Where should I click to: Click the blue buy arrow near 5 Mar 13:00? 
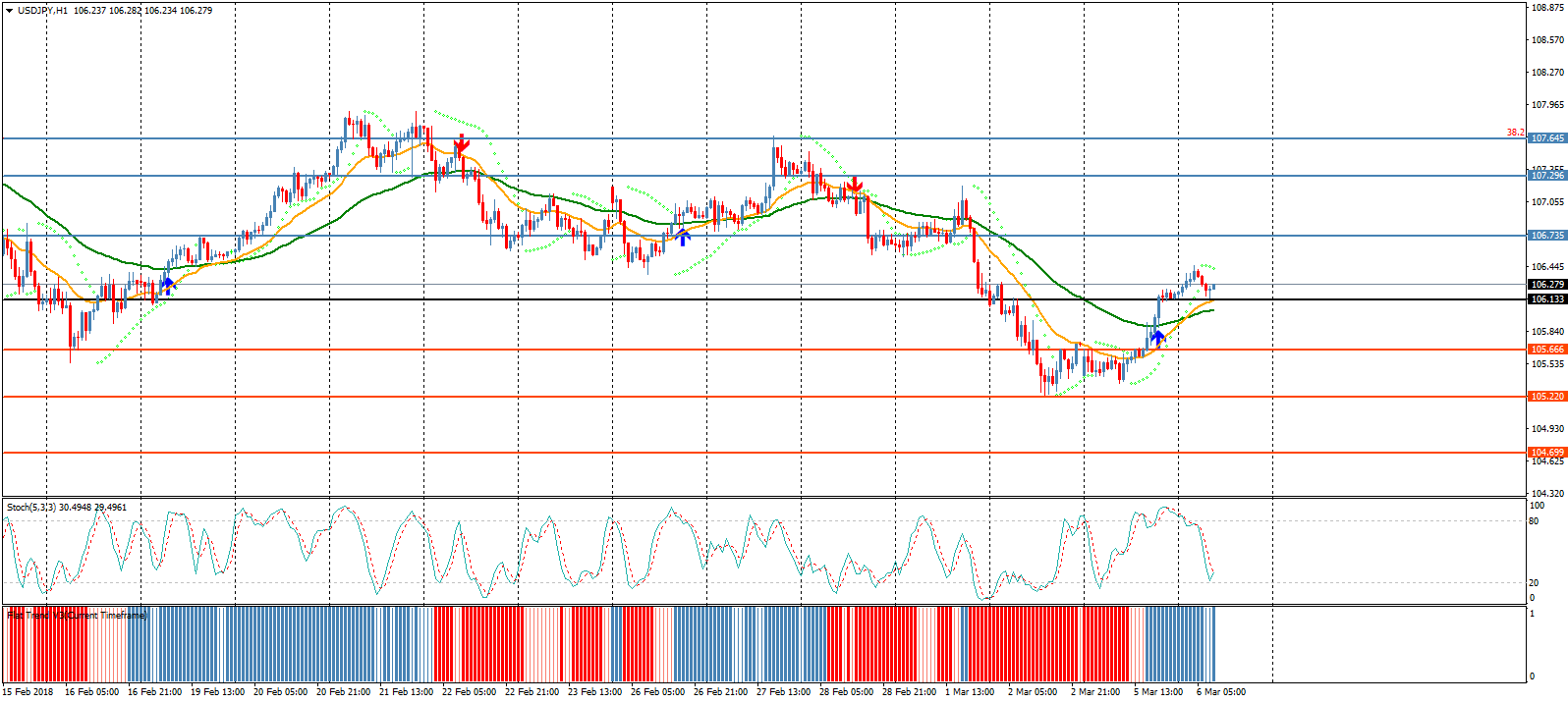pos(1158,339)
